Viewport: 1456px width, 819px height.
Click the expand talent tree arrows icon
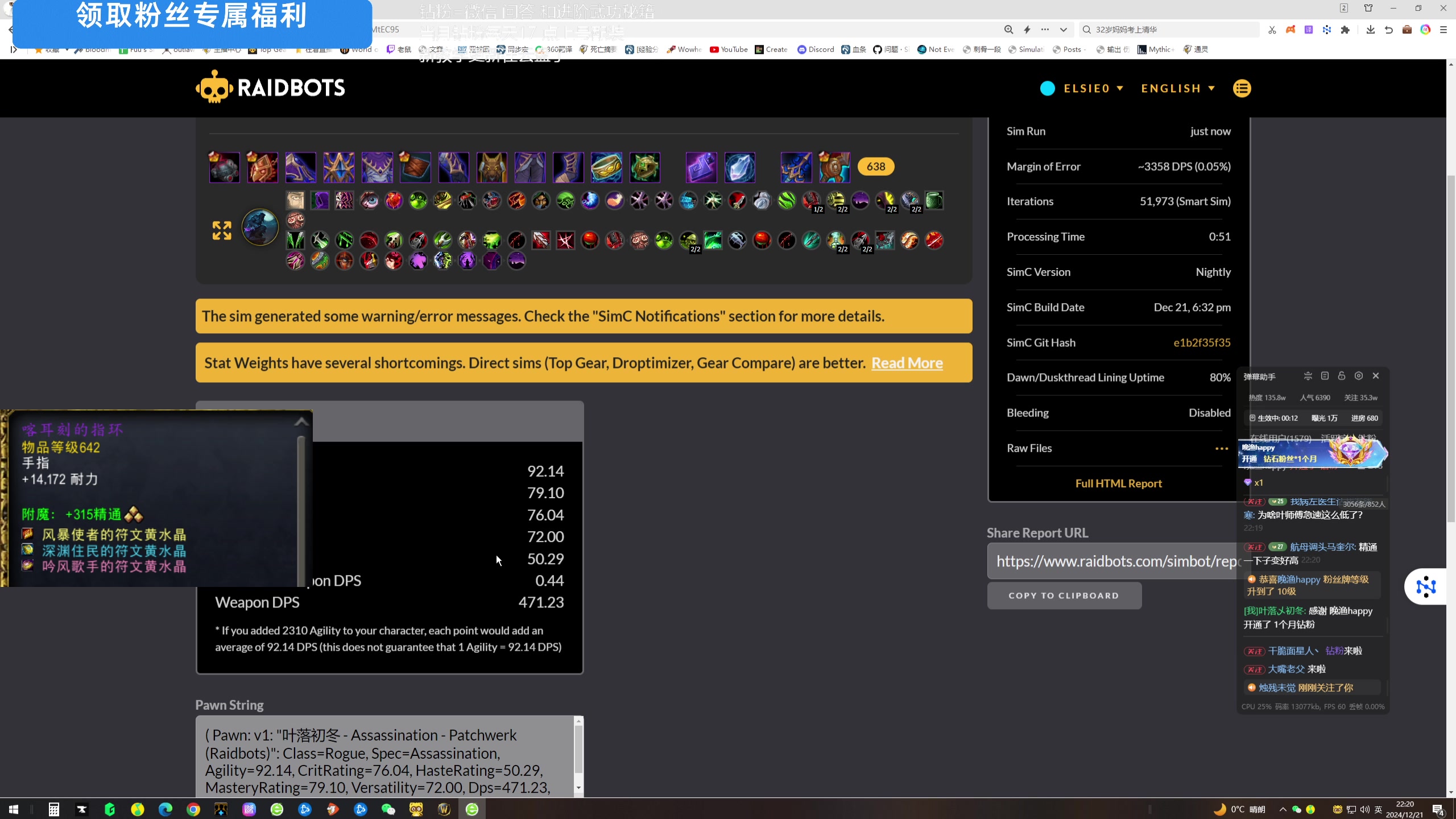[x=222, y=230]
